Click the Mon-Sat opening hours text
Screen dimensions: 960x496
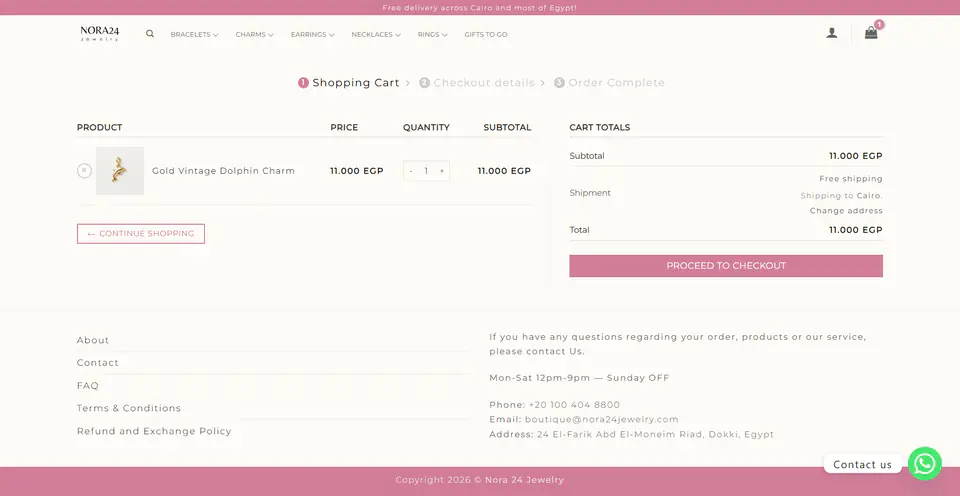[579, 378]
